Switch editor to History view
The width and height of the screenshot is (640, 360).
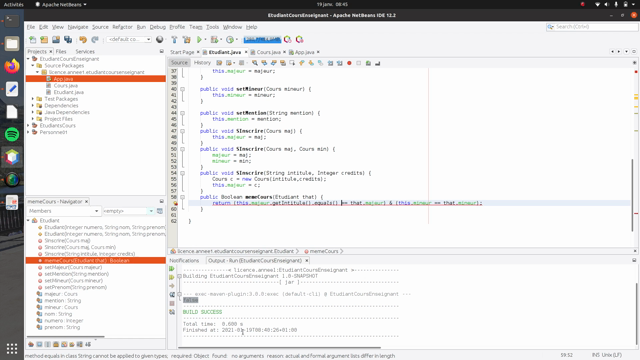click(202, 62)
